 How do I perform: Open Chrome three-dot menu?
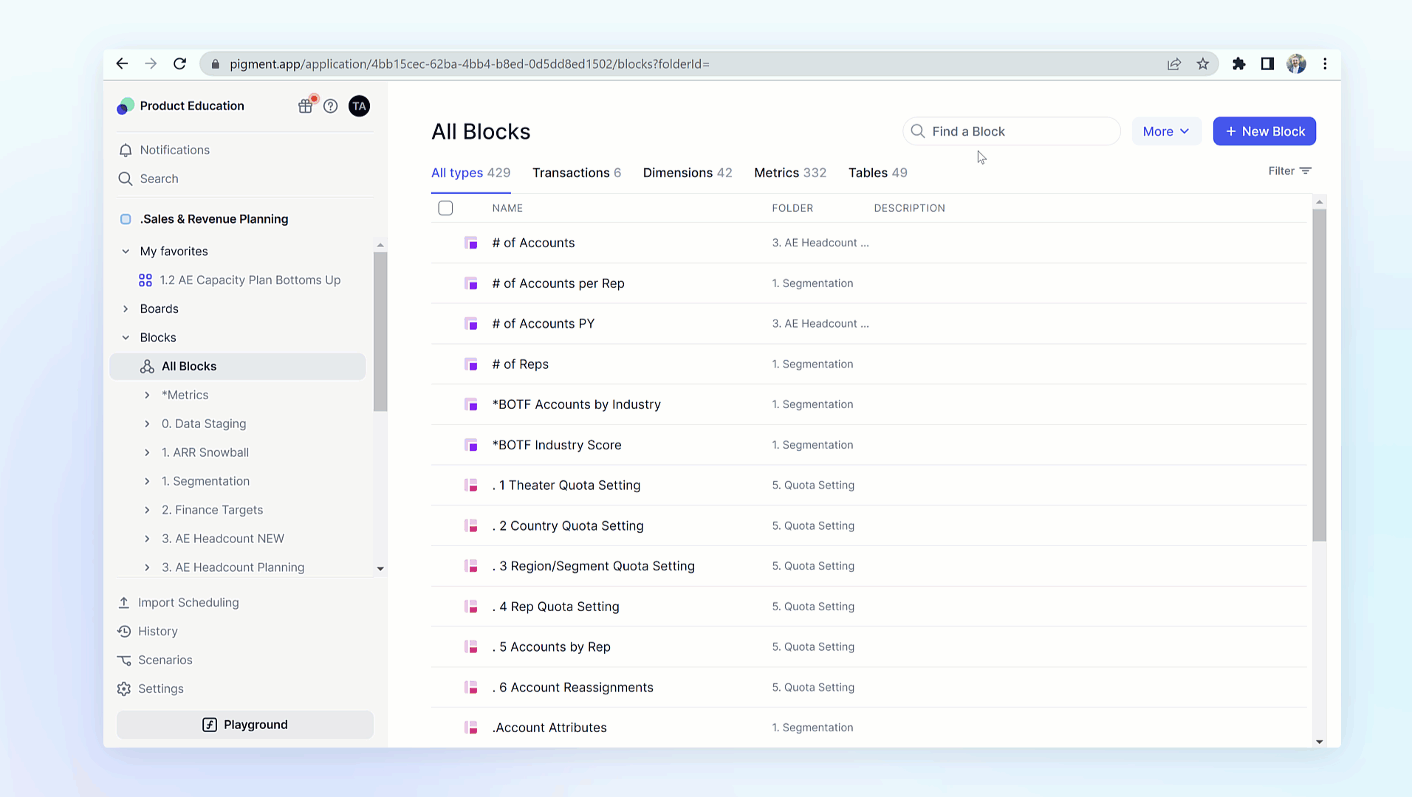(x=1325, y=64)
